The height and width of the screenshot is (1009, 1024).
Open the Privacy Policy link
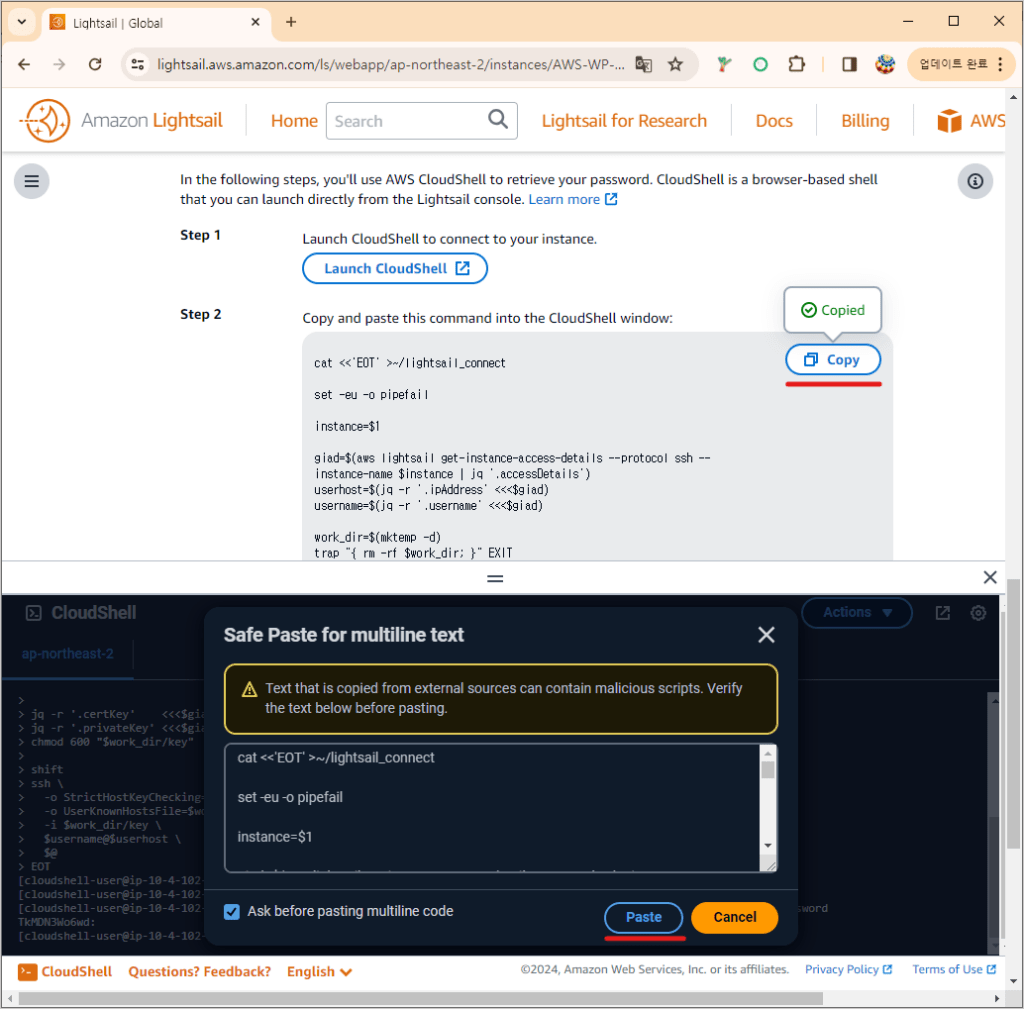[x=848, y=969]
